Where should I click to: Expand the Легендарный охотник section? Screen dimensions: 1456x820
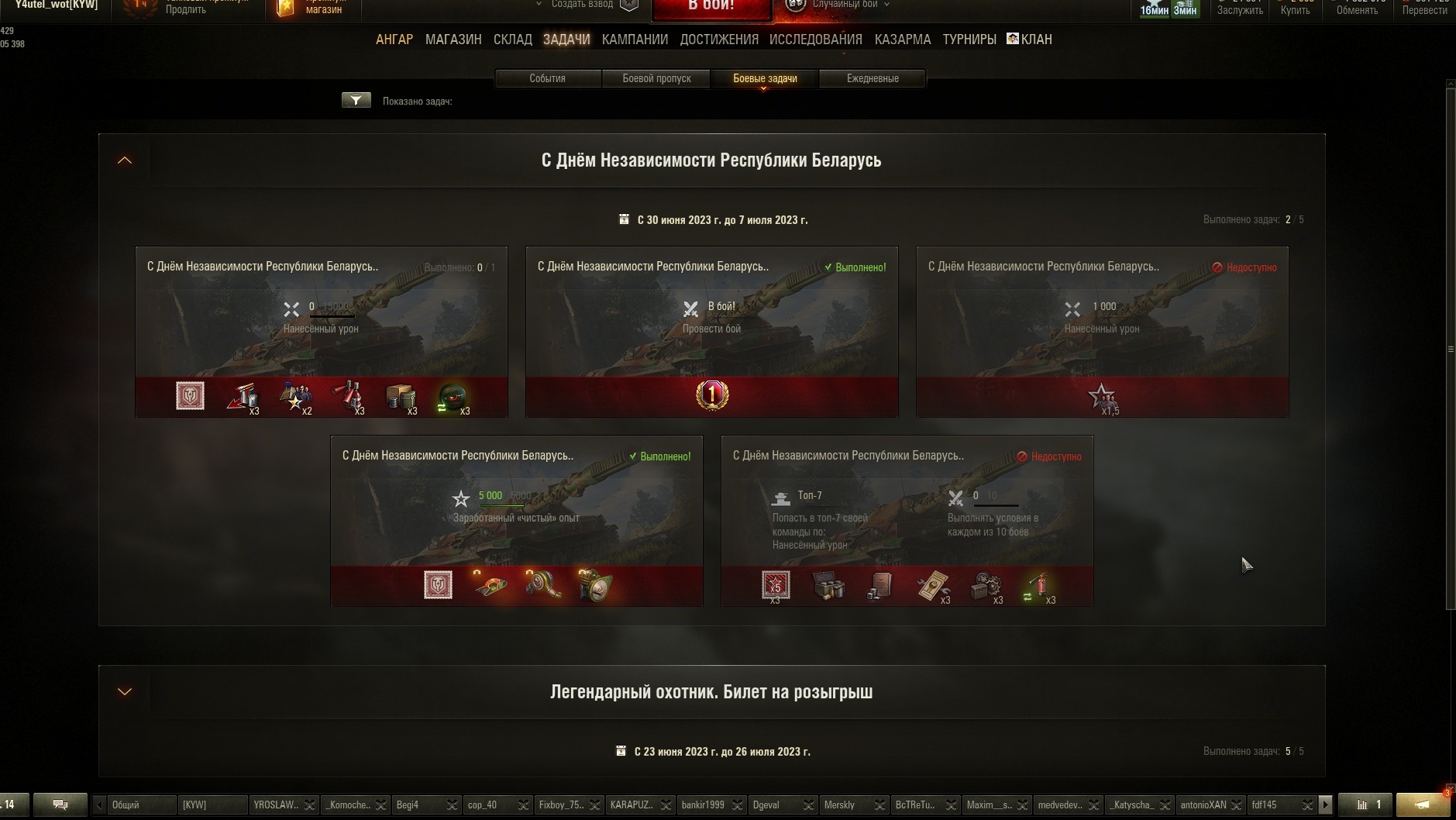pyautogui.click(x=125, y=691)
